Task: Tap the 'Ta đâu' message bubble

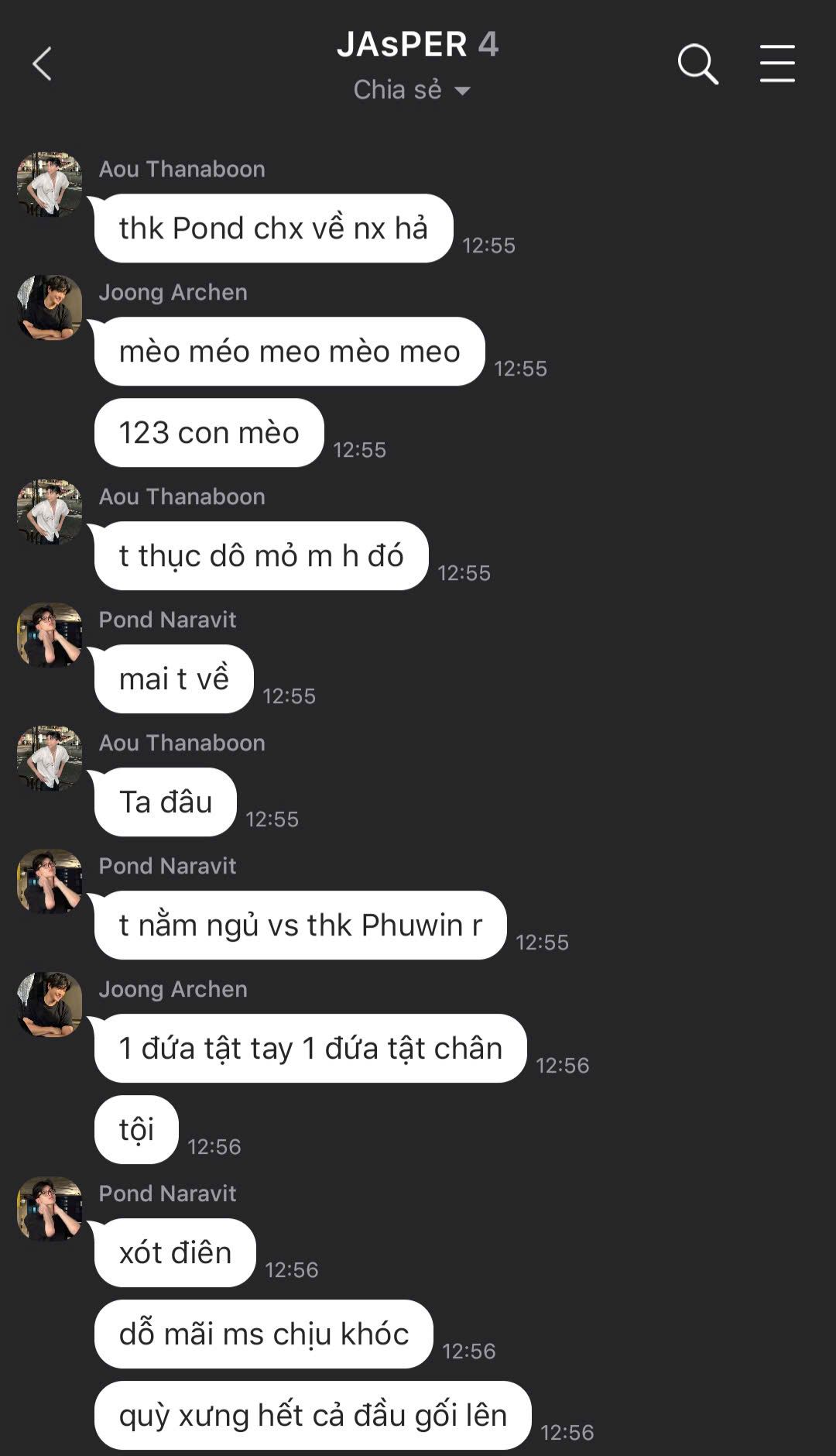Action: point(166,802)
